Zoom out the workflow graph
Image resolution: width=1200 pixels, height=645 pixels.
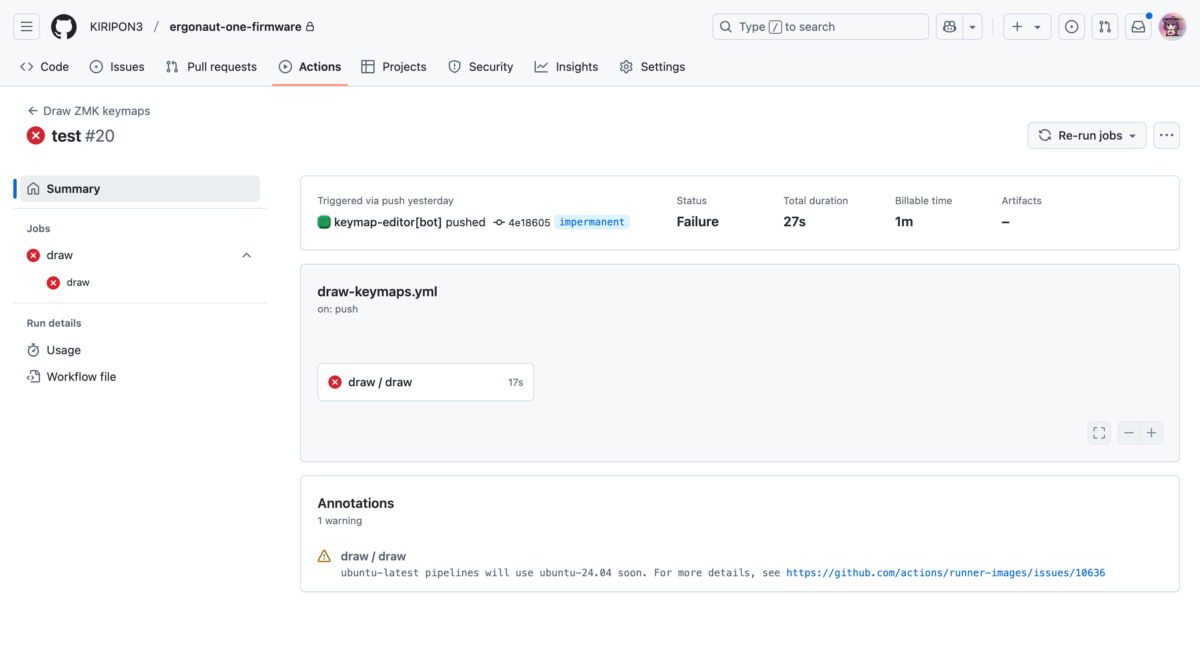1129,433
